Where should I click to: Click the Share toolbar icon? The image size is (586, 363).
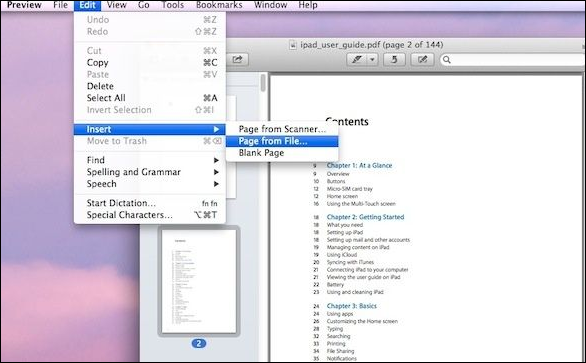[x=238, y=59]
